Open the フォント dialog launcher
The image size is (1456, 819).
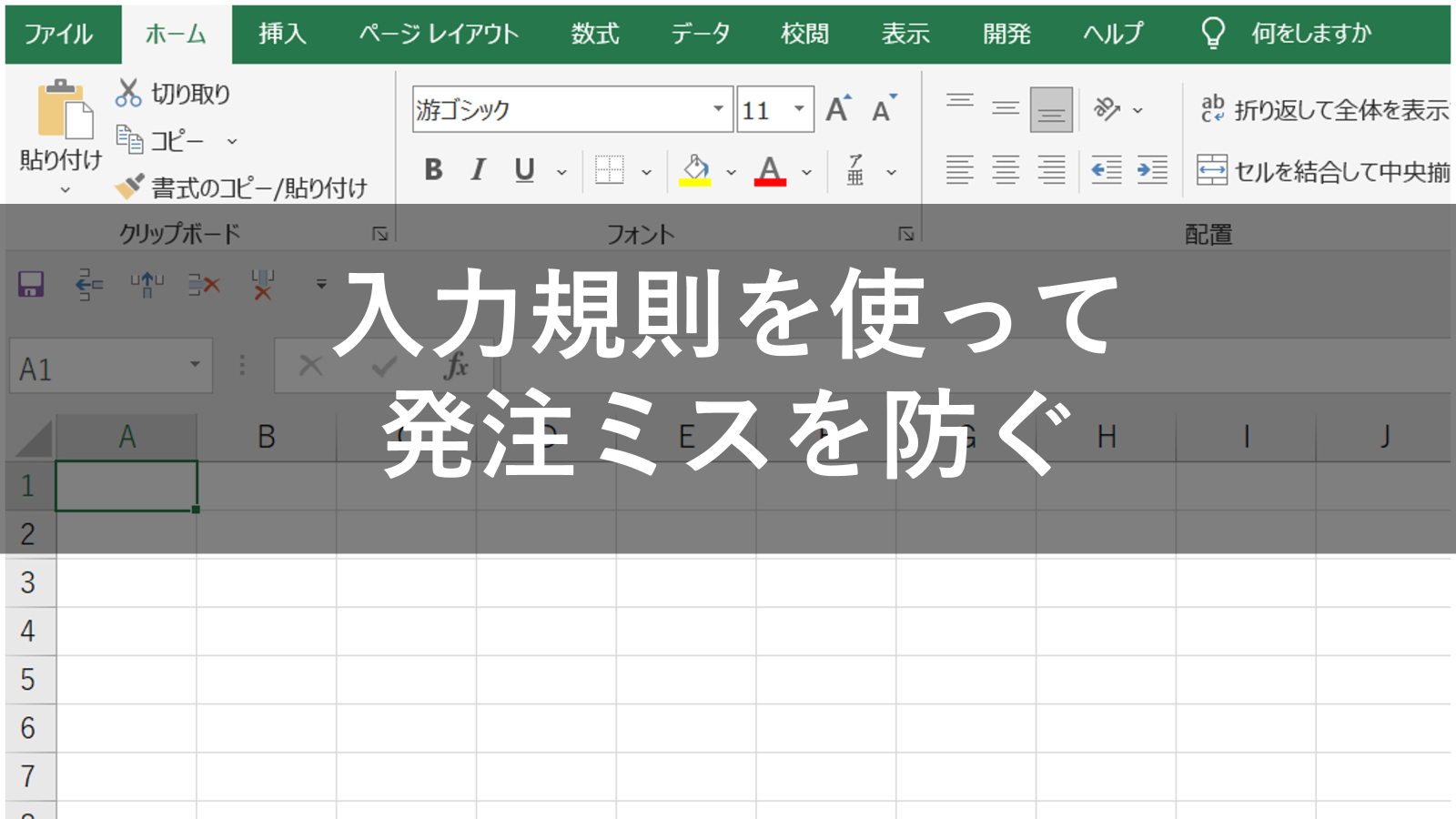click(x=906, y=234)
